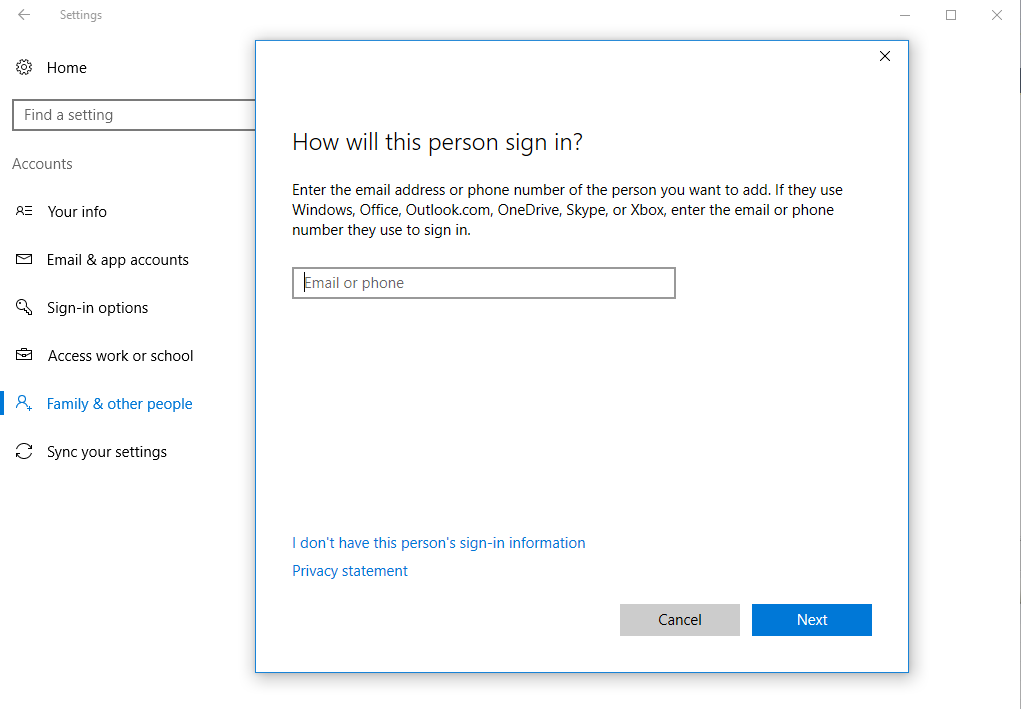Viewport: 1021px width, 709px height.
Task: Click the briefcase icon for Access work or school
Action: 24,356
